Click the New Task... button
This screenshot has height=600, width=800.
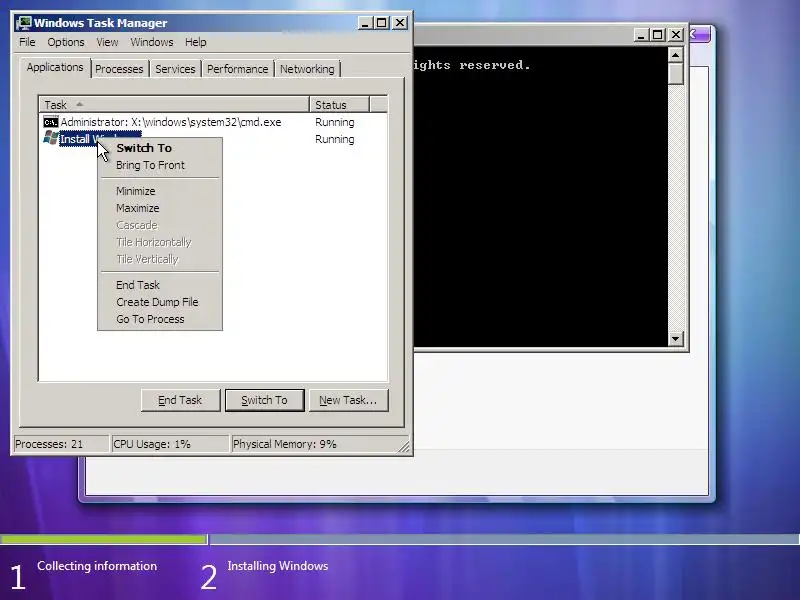(x=348, y=400)
